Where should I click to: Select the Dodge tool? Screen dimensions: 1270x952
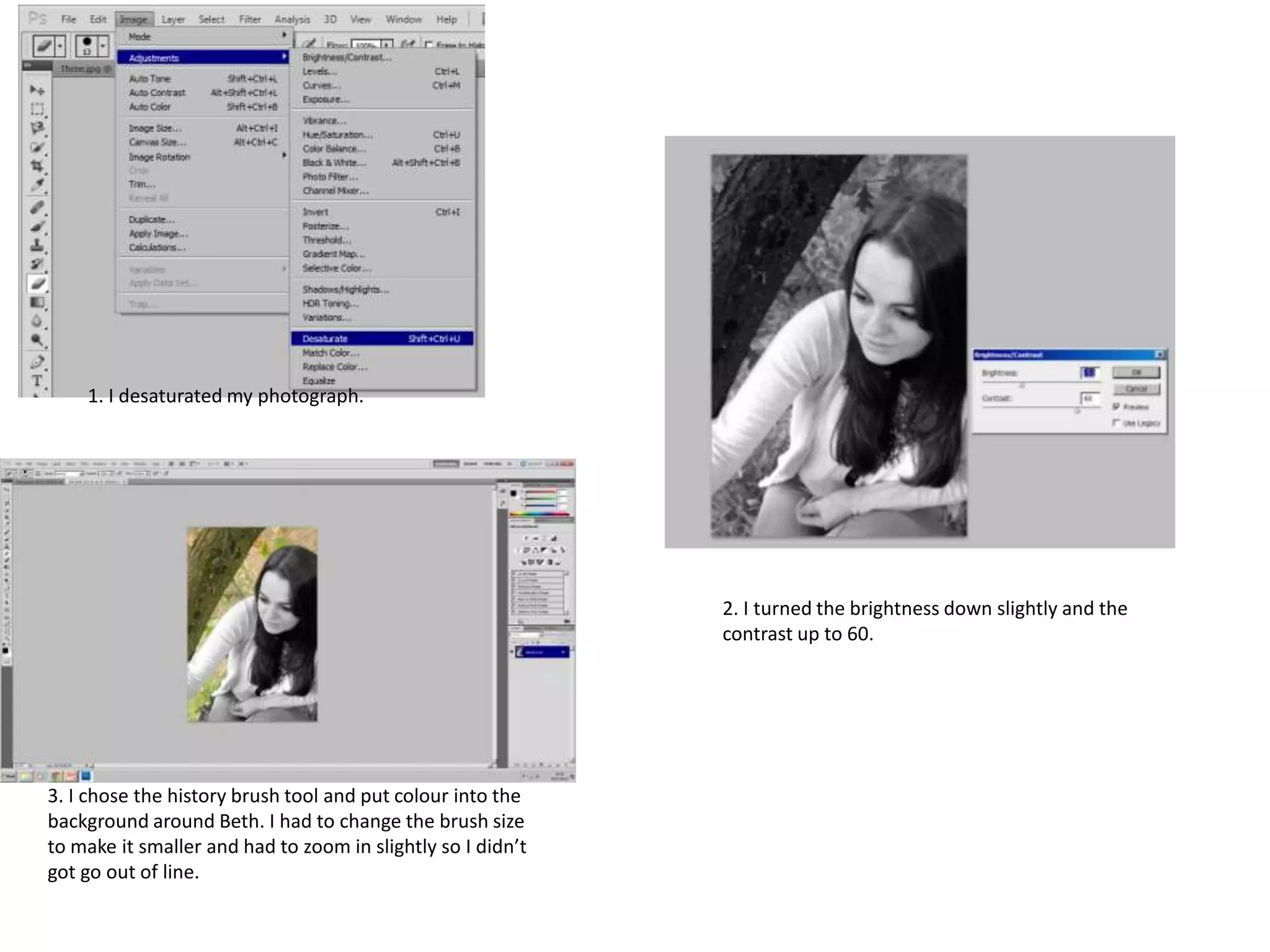[37, 340]
